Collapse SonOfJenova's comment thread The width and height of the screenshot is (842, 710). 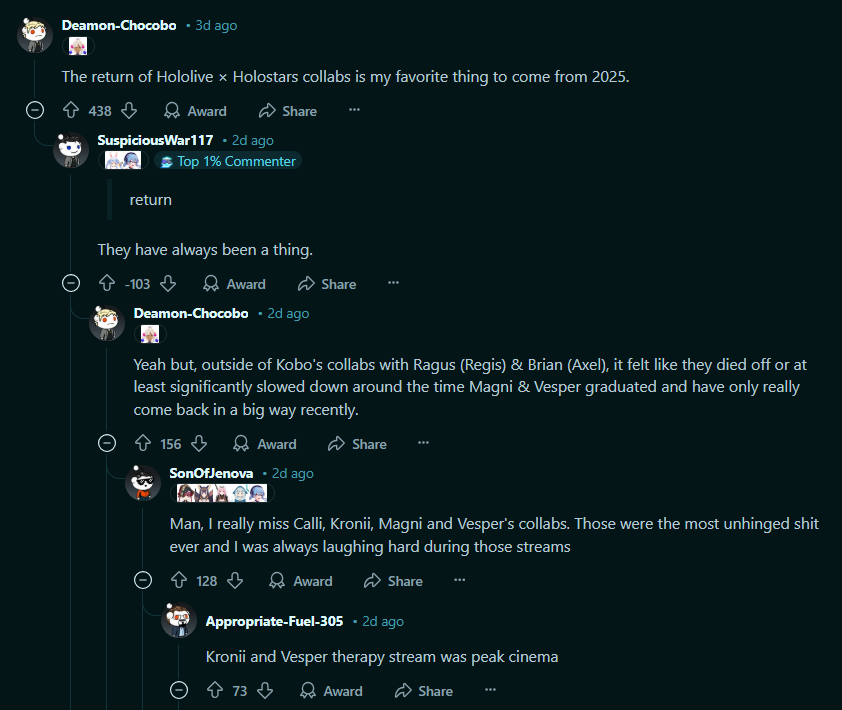tap(143, 580)
